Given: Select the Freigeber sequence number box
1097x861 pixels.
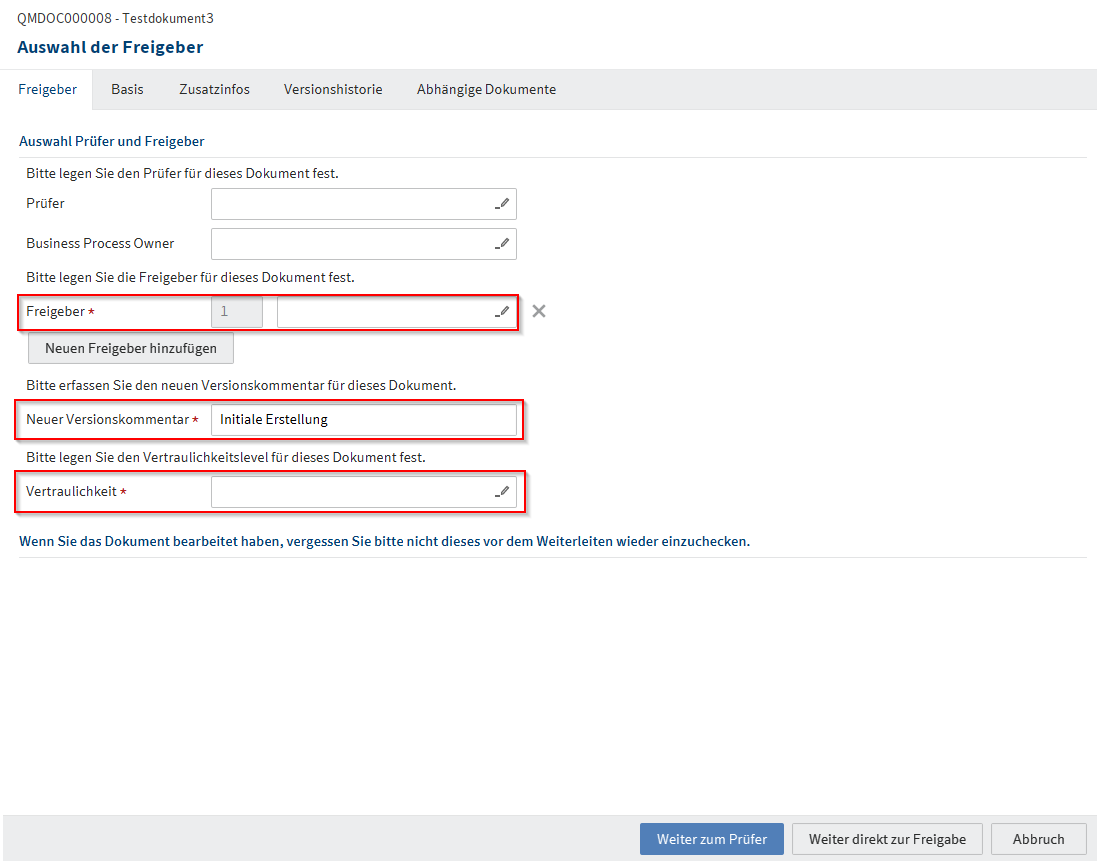Looking at the screenshot, I should tap(237, 312).
